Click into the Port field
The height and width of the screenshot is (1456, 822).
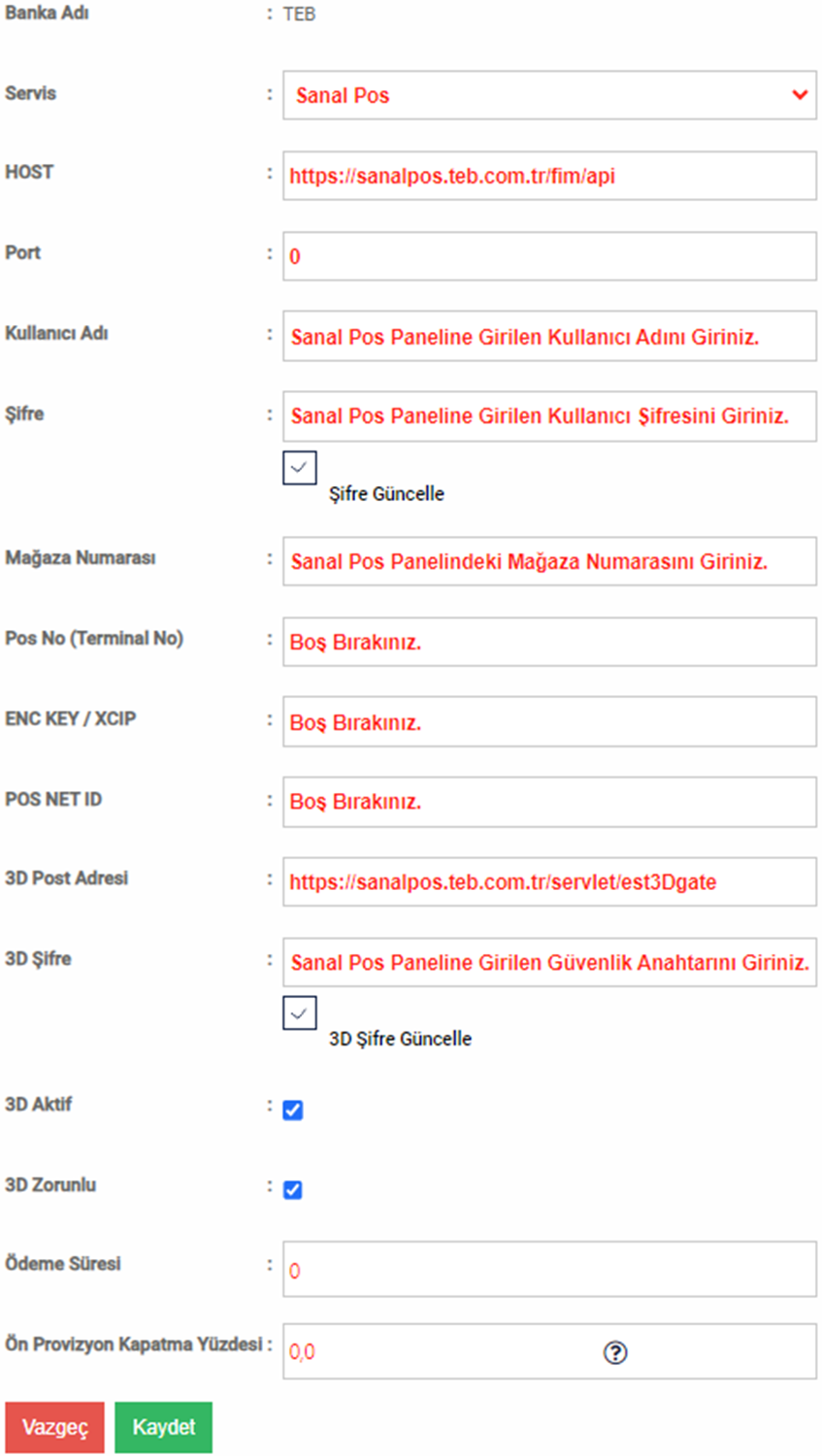549,256
